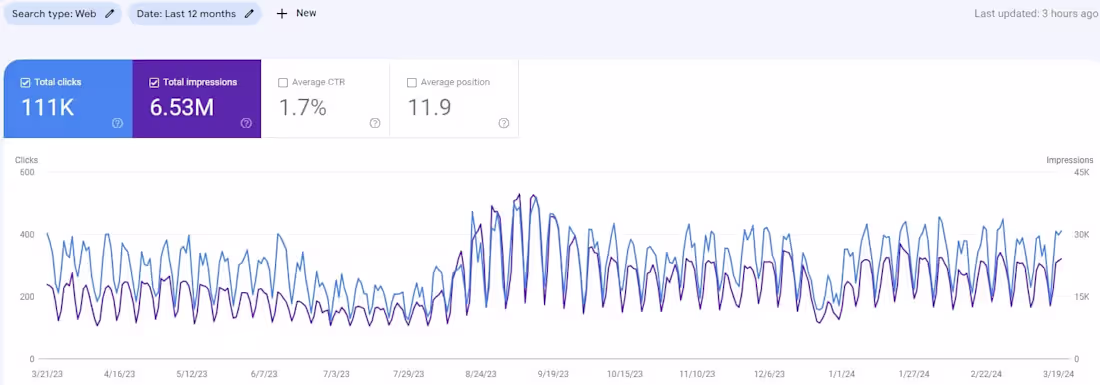Select the 11.9 average position value
Image resolution: width=1100 pixels, height=385 pixels.
tap(429, 107)
